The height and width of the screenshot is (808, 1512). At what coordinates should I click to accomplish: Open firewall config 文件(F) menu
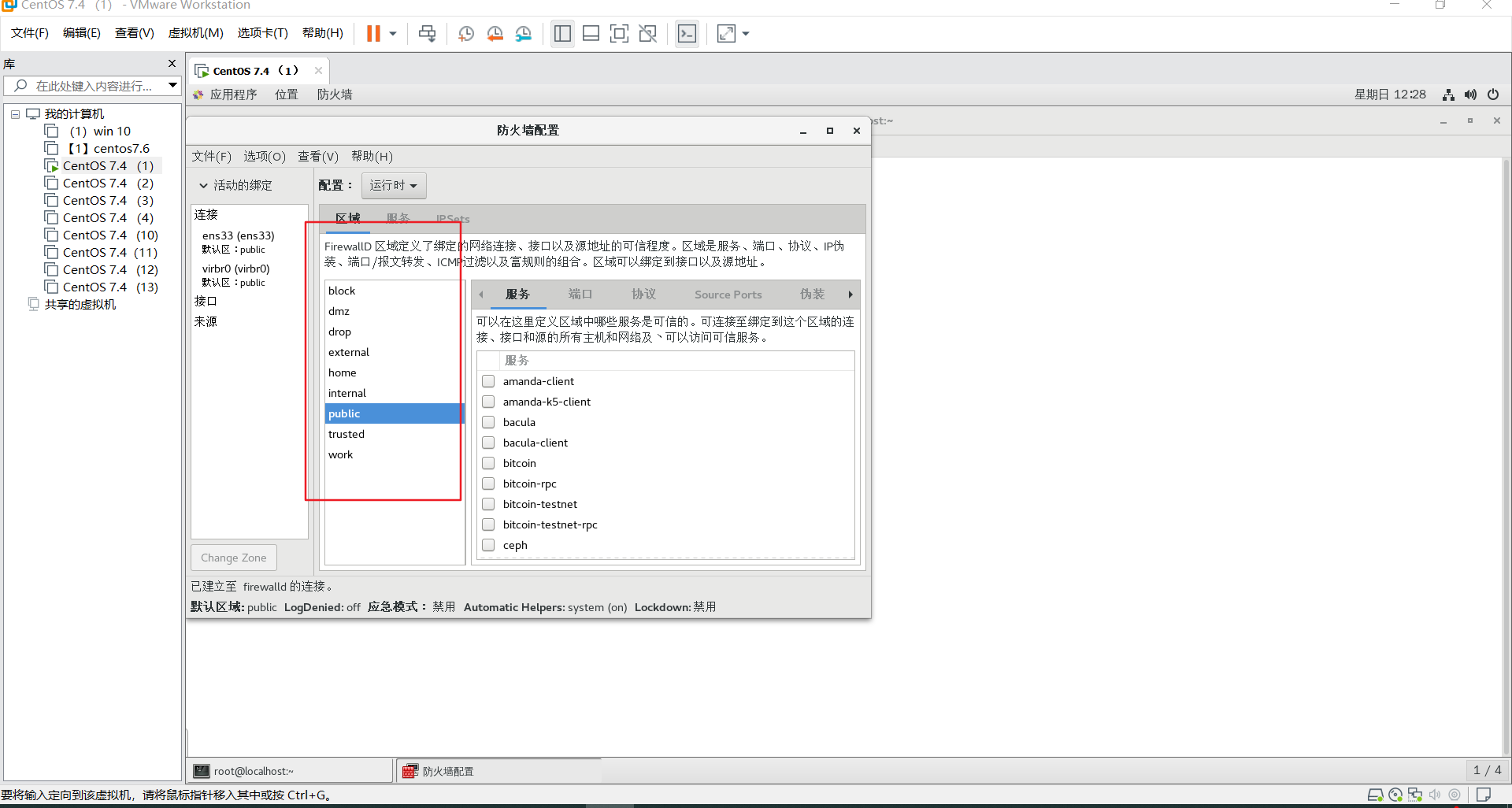coord(212,157)
